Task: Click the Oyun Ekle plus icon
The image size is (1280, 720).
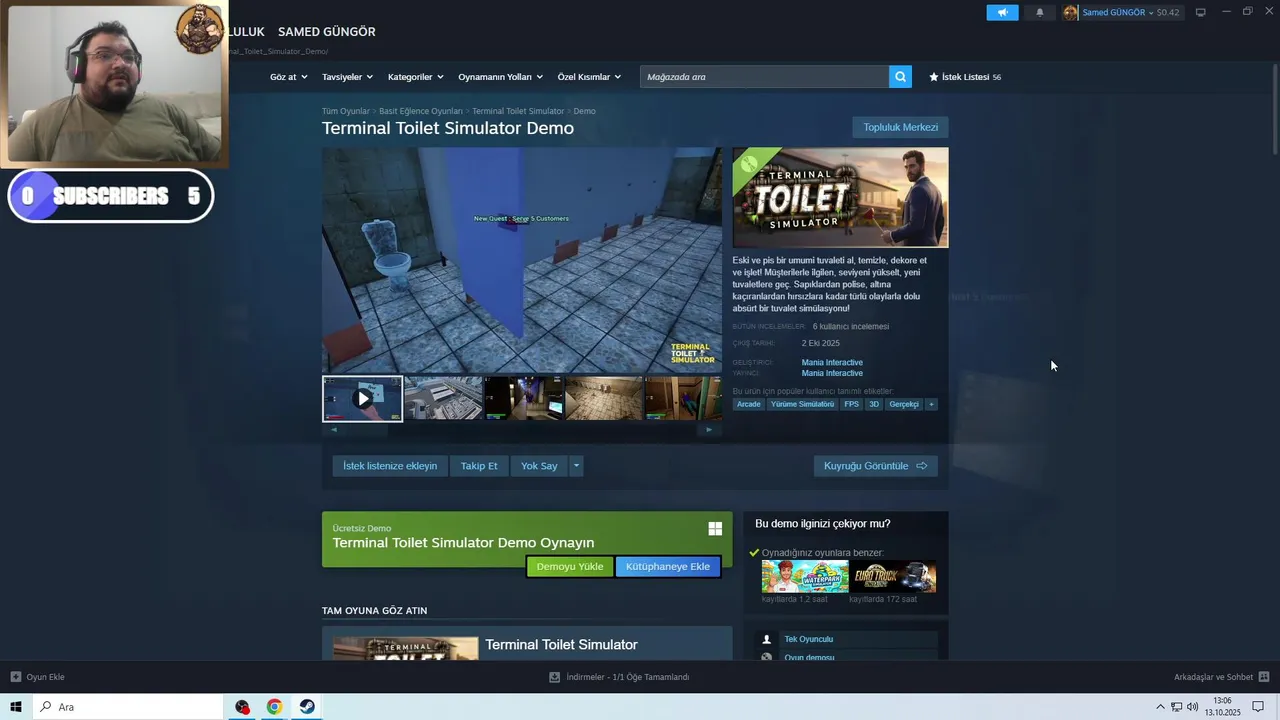Action: [16, 677]
